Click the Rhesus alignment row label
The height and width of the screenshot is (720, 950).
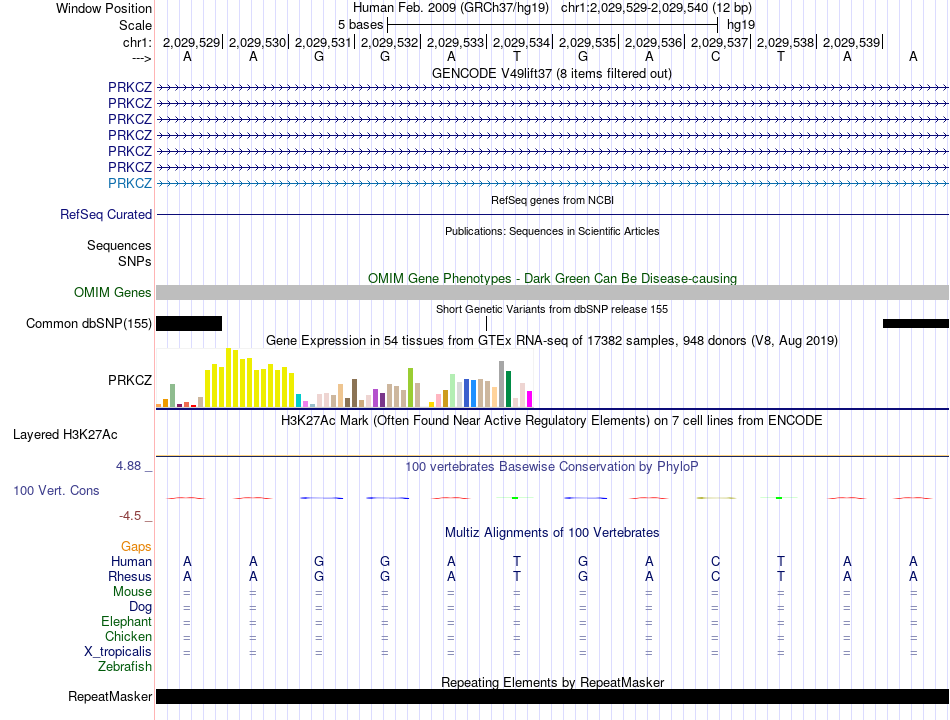coord(130,576)
